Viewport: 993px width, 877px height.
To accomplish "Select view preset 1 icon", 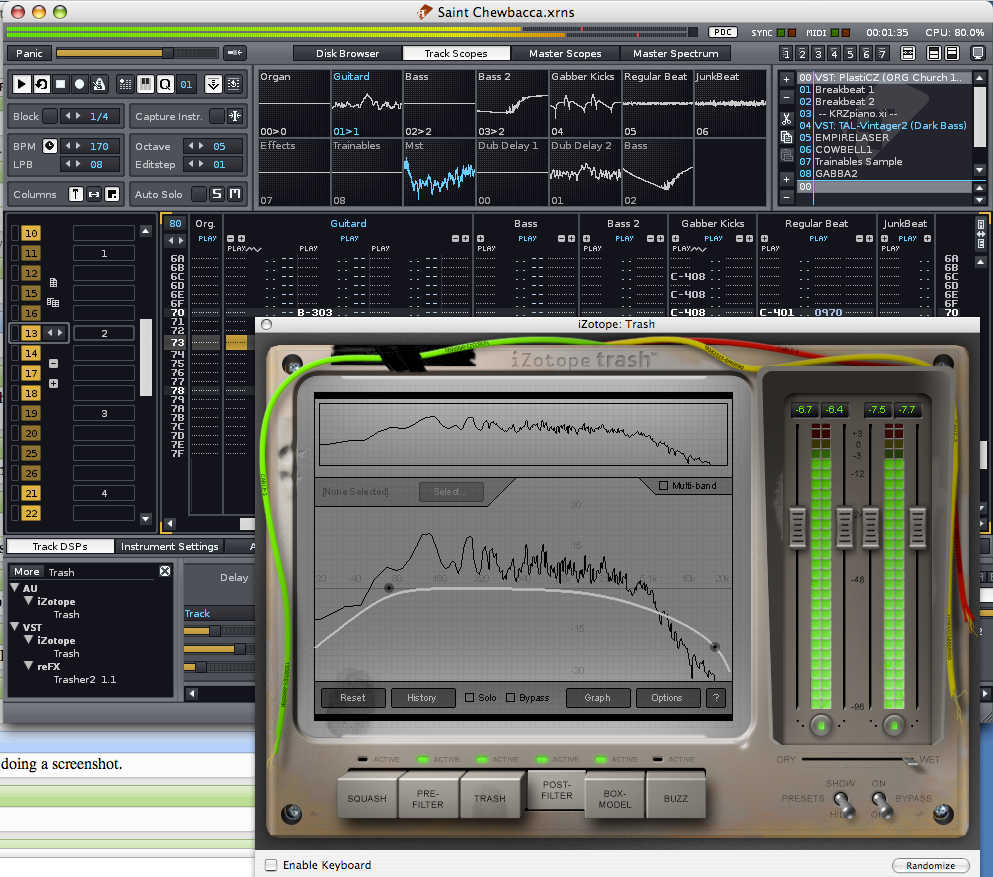I will pyautogui.click(x=786, y=53).
